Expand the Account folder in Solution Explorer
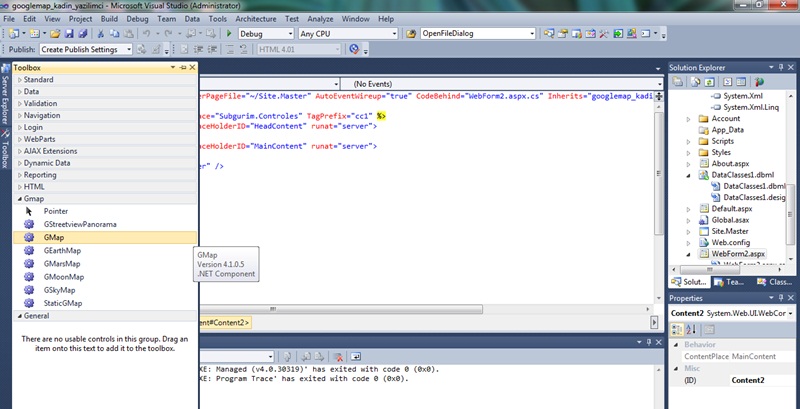This screenshot has height=409, width=800. pyautogui.click(x=688, y=119)
